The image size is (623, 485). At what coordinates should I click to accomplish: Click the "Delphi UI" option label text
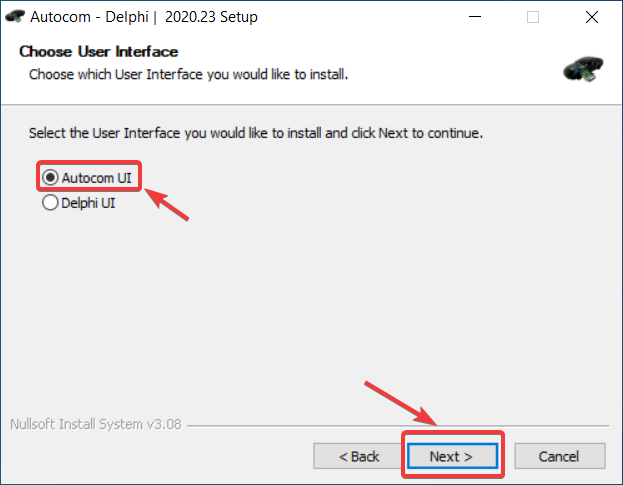88,202
